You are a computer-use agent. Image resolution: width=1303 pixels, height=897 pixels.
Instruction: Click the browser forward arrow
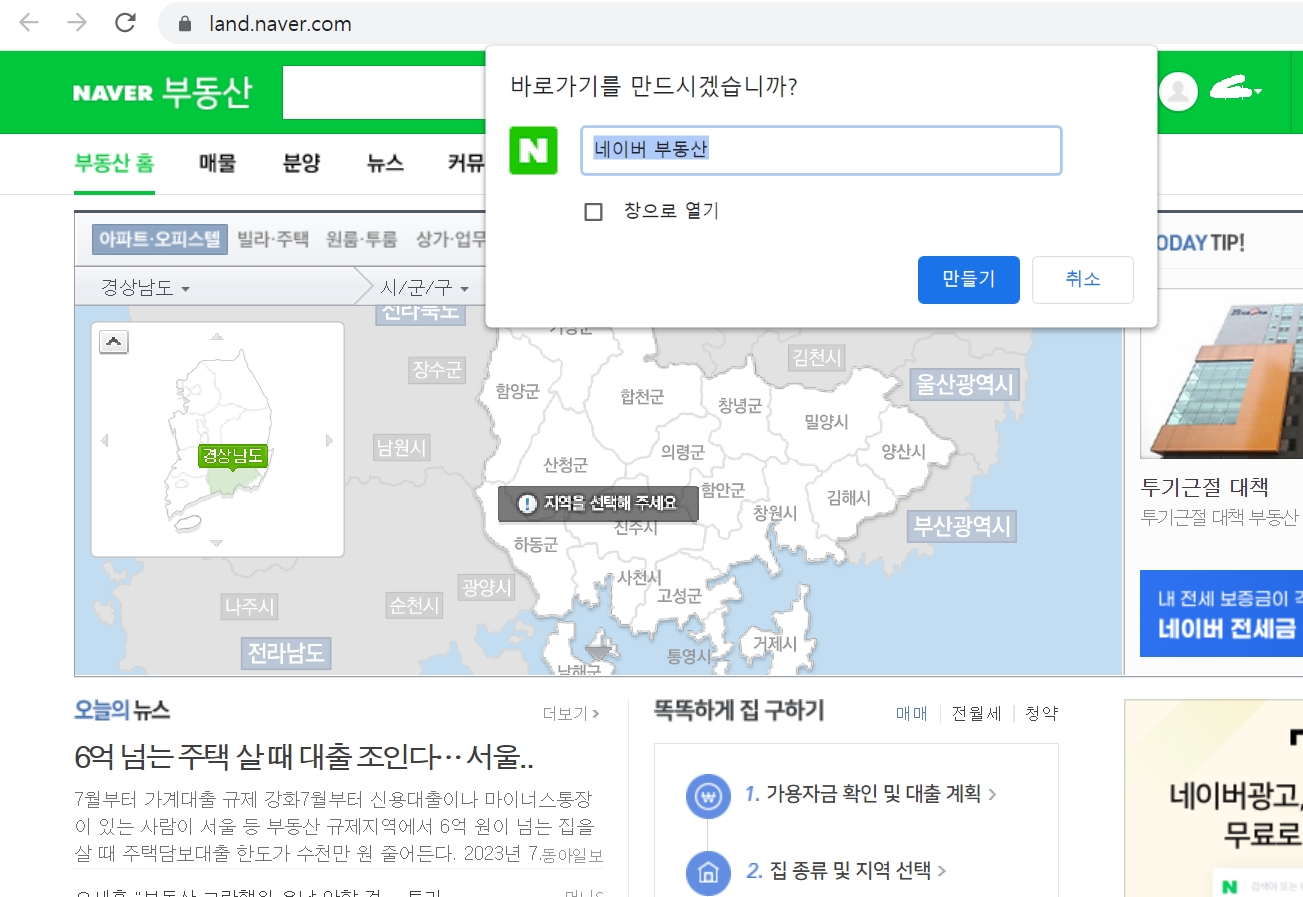point(77,22)
